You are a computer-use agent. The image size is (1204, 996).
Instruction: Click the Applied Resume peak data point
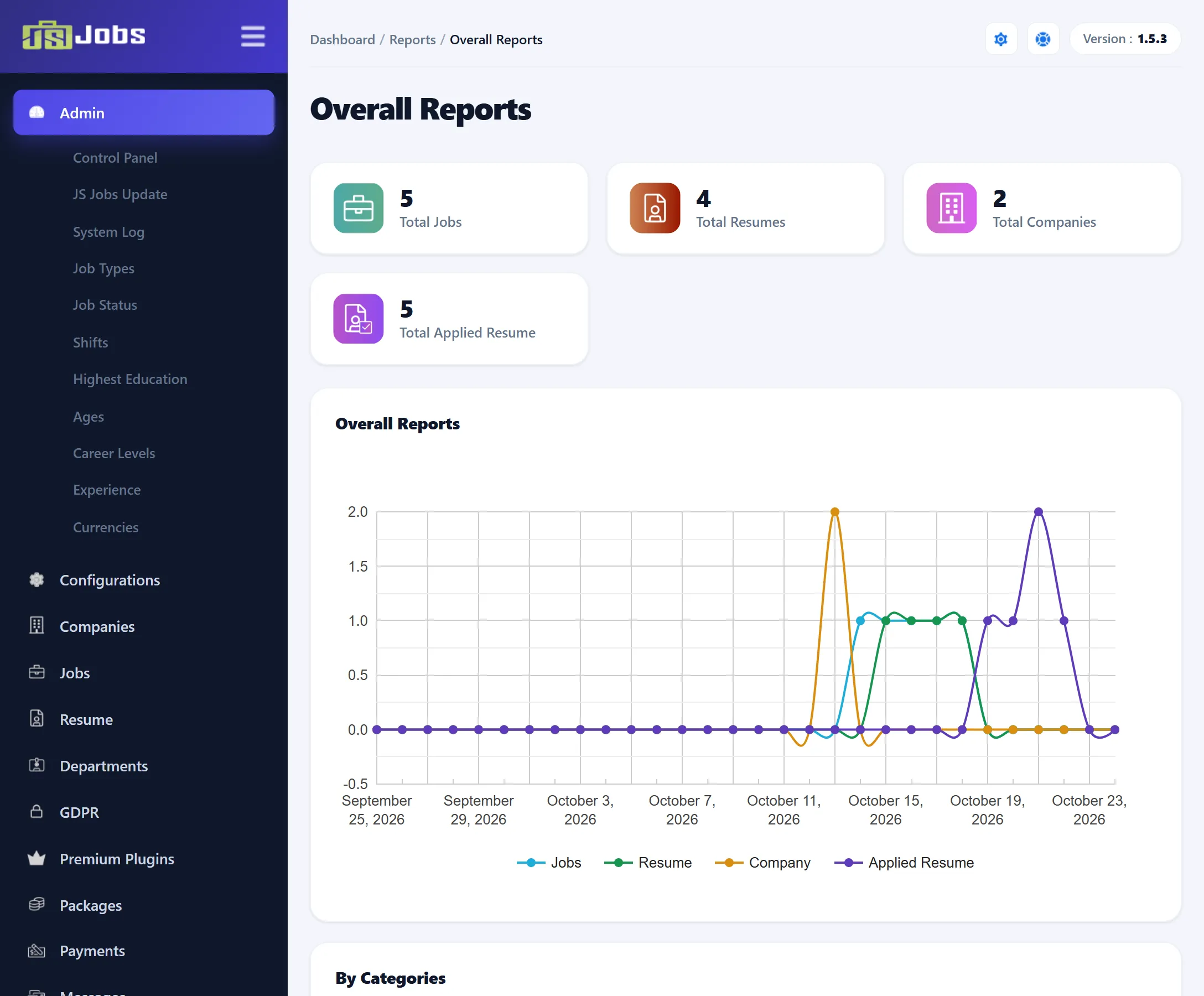pyautogui.click(x=1039, y=511)
